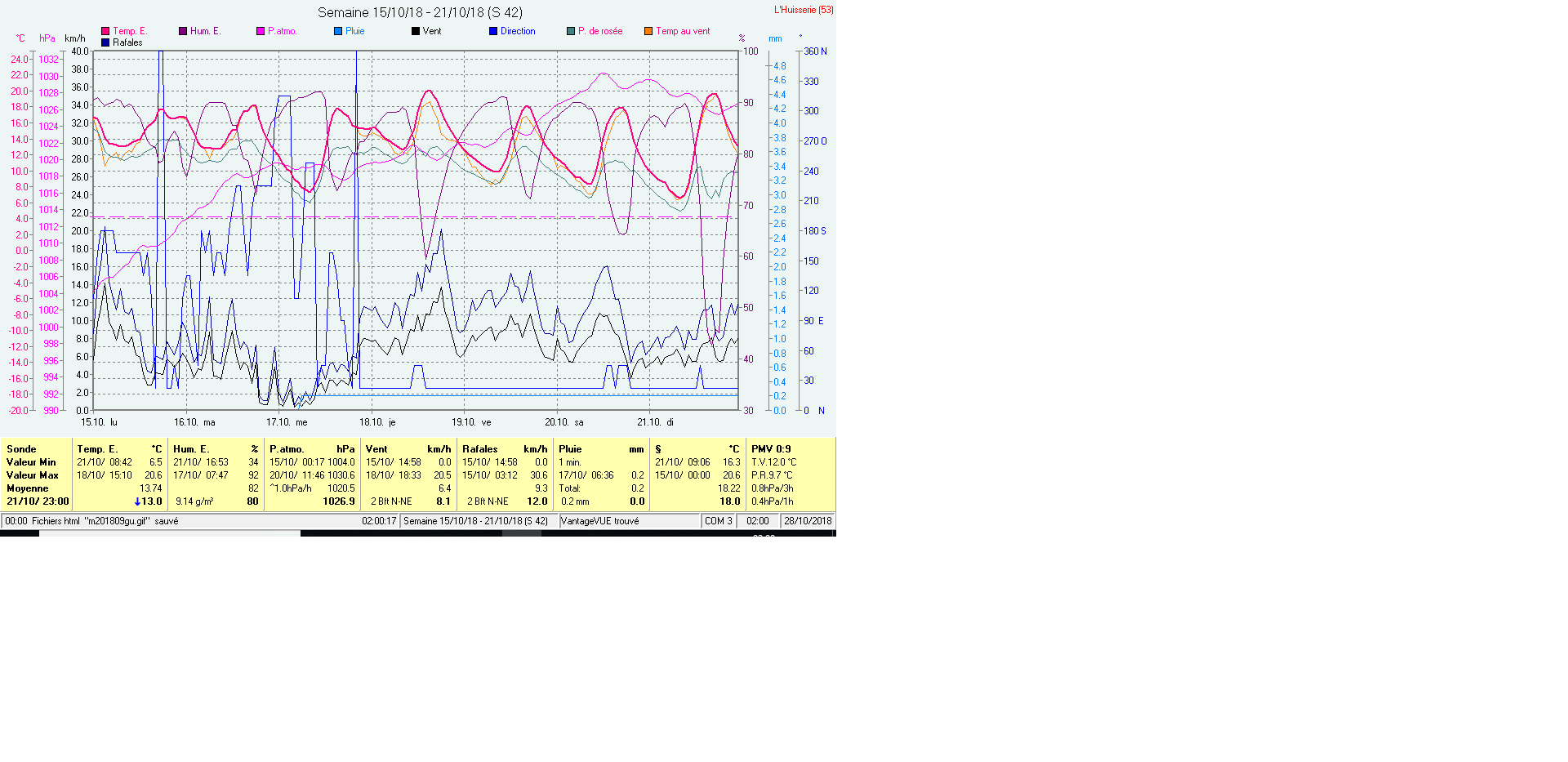The width and height of the screenshot is (1568, 762).
Task: Click the rain total '0.2 mm' value
Action: pyautogui.click(x=575, y=501)
